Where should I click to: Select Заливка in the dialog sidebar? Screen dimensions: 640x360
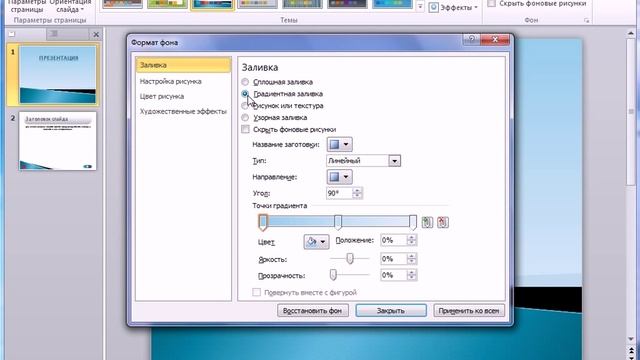(183, 65)
